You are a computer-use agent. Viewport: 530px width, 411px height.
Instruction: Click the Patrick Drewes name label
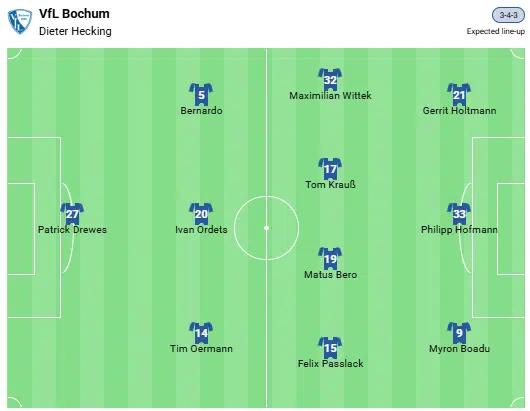[72, 229]
